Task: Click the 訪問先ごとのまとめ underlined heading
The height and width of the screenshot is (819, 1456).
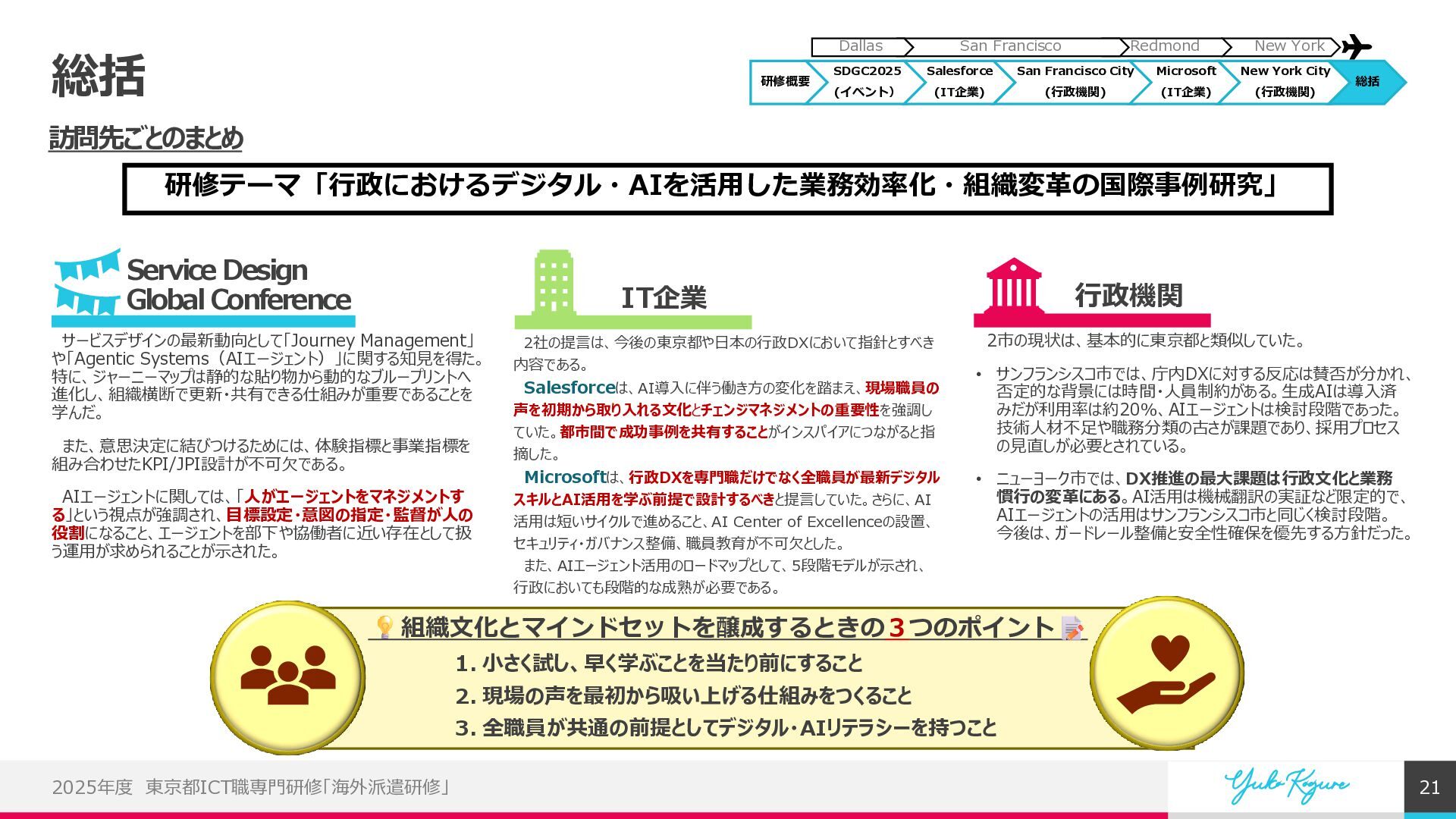Action: (146, 138)
